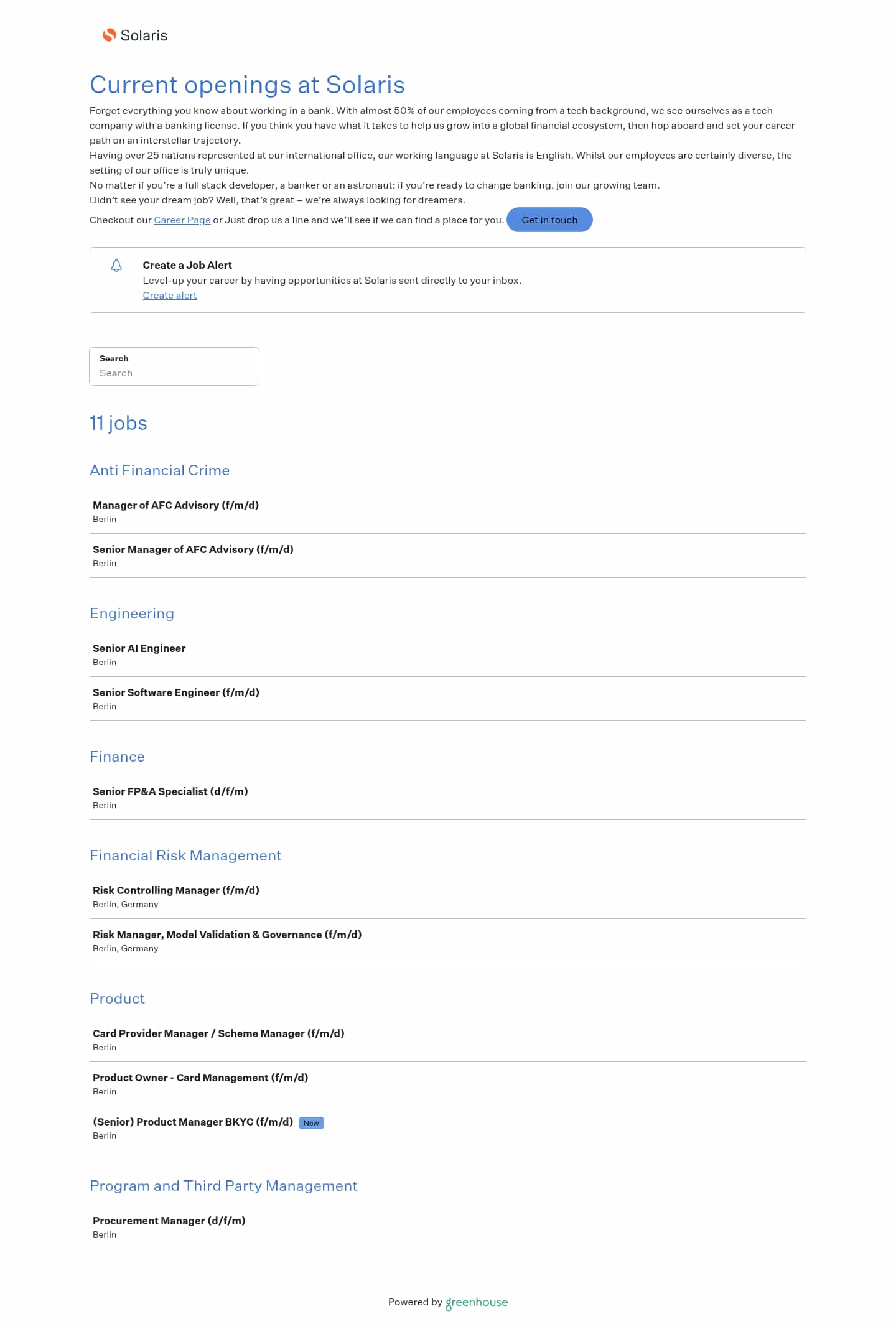This screenshot has height=1324, width=896.
Task: View Risk Manager, Model Validation & Governance
Action: tap(227, 935)
